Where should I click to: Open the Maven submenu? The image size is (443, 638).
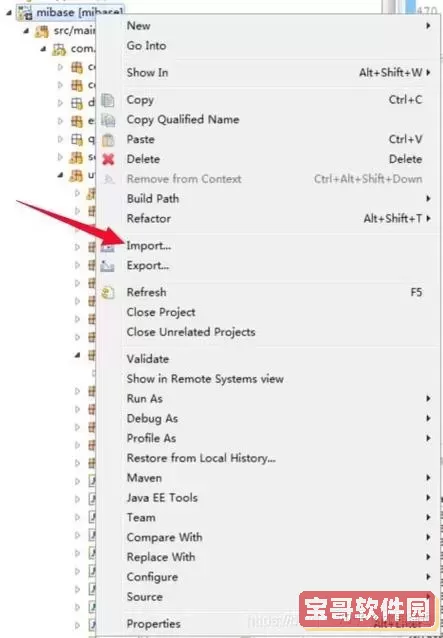268,478
